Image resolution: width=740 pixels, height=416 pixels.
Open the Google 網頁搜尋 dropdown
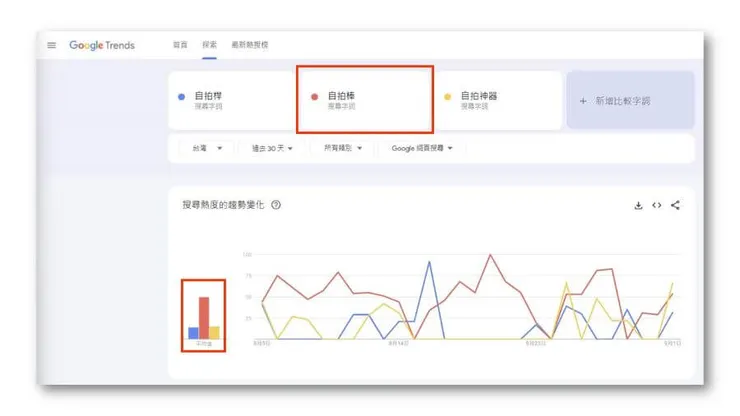[x=422, y=148]
